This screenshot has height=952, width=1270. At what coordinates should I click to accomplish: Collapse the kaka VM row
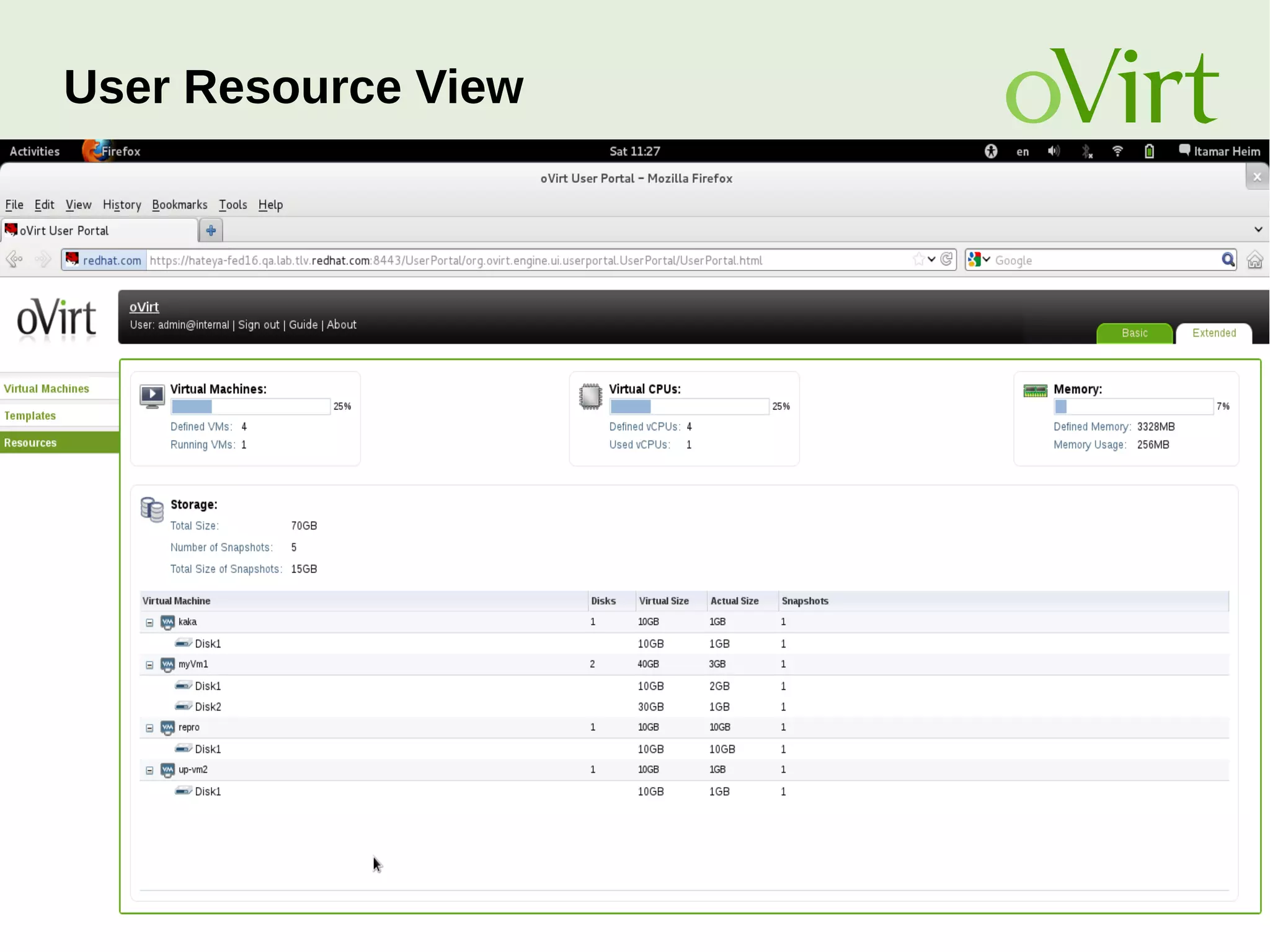point(149,623)
